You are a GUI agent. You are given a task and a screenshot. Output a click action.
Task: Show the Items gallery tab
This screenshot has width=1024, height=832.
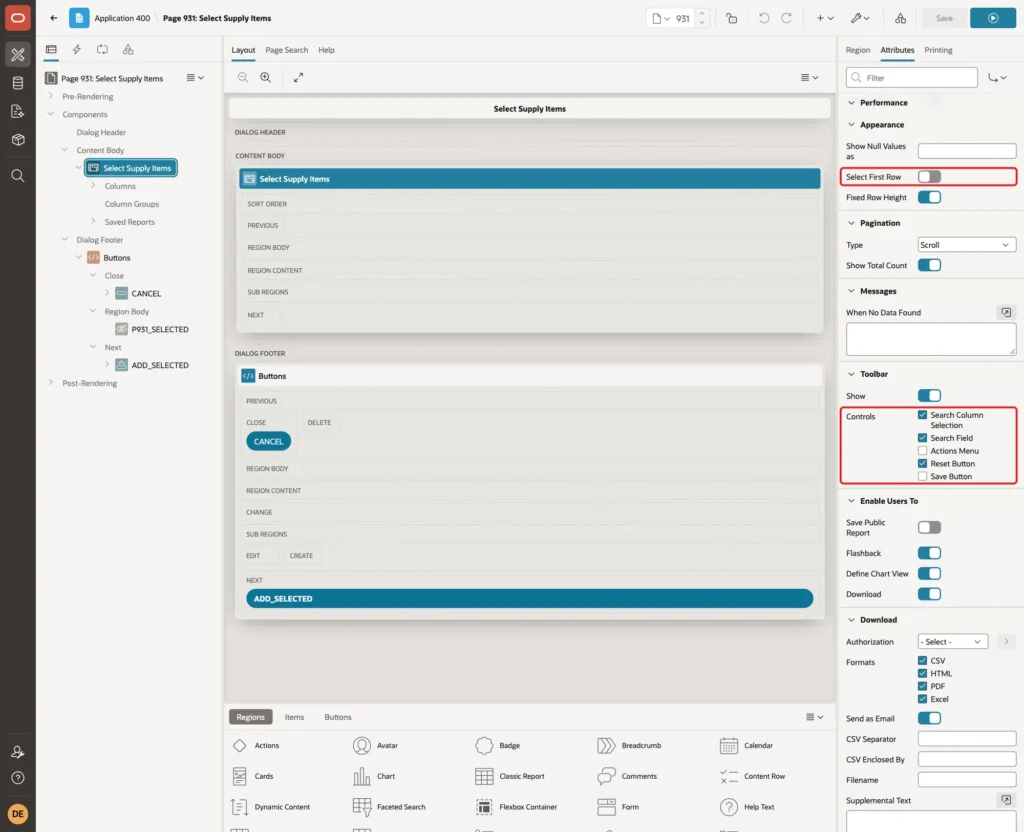pos(294,716)
